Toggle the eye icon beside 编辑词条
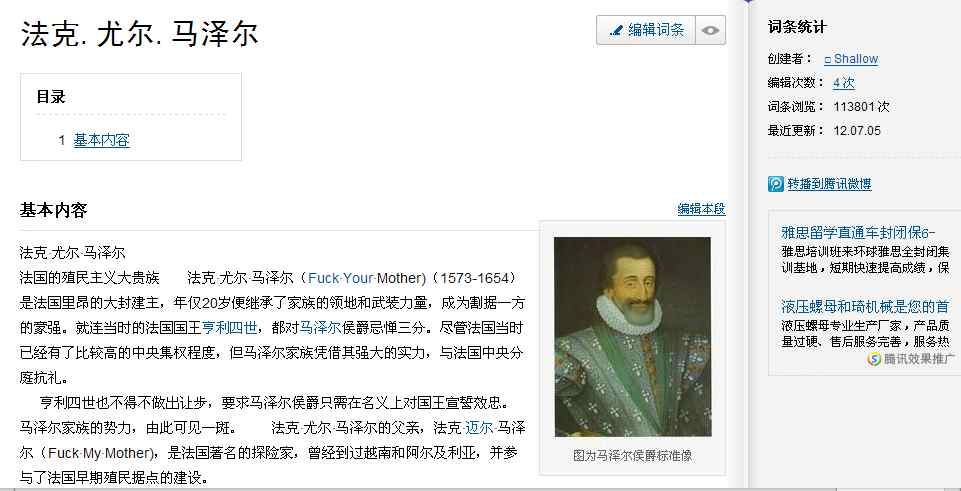Image resolution: width=961 pixels, height=491 pixels. point(710,30)
